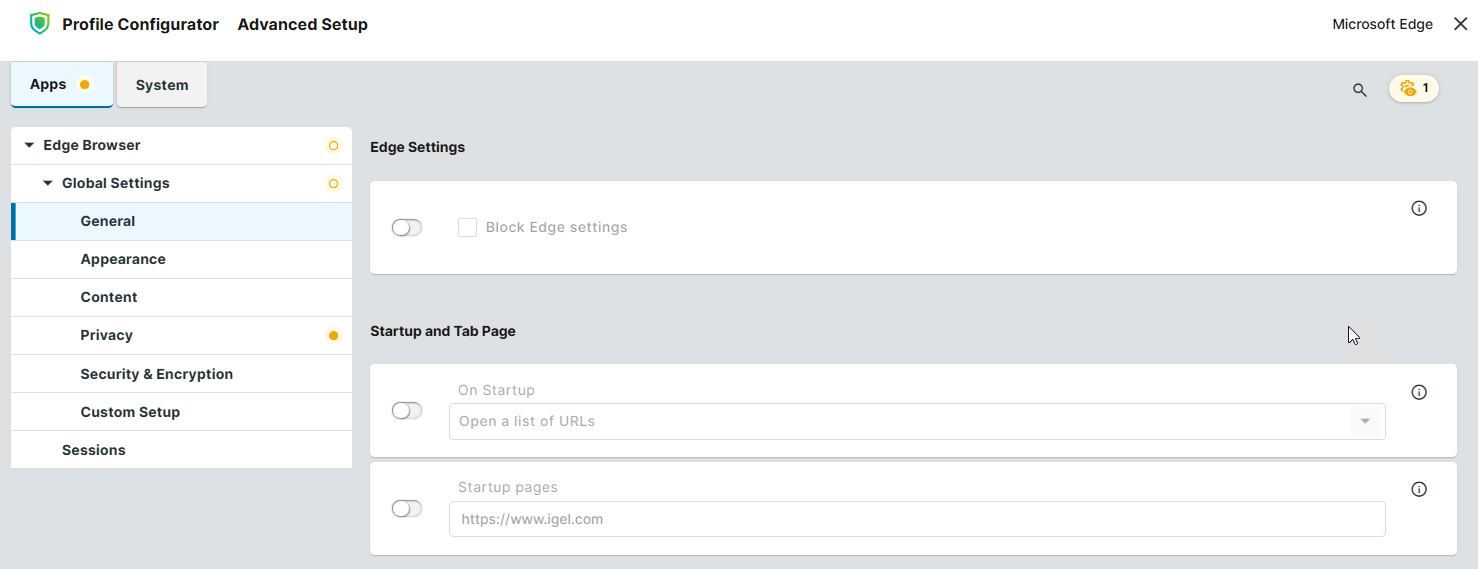Open the Appearance settings page
The width and height of the screenshot is (1478, 569).
coord(123,260)
